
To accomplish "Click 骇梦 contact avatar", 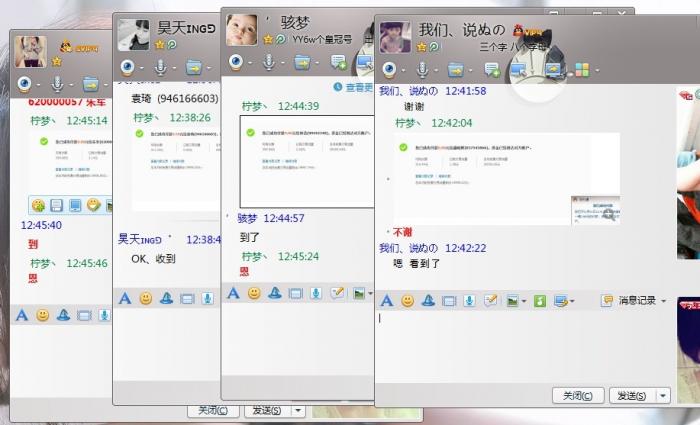I will coord(242,30).
